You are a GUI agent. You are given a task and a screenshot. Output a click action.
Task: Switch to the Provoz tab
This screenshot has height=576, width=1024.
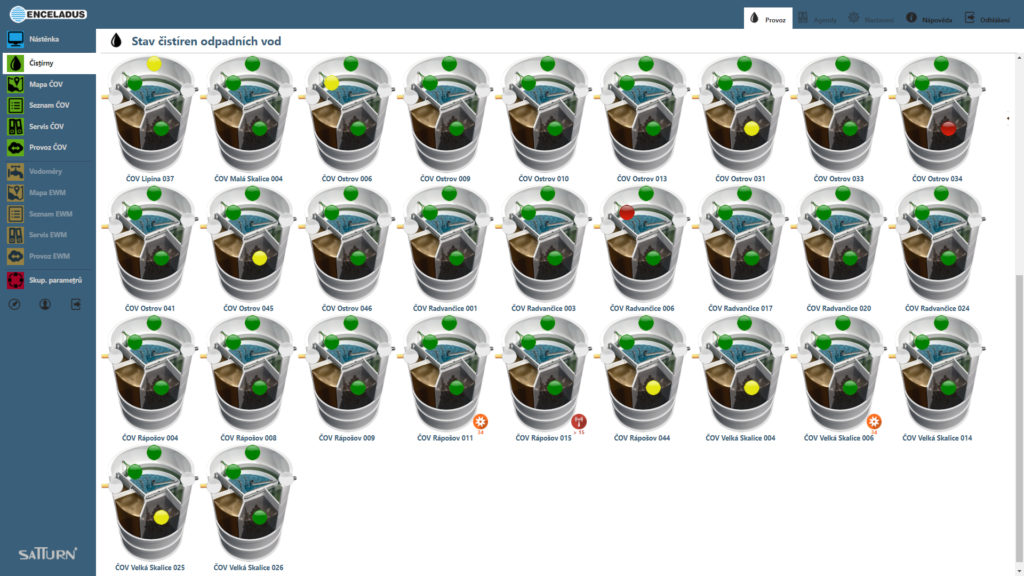[768, 19]
